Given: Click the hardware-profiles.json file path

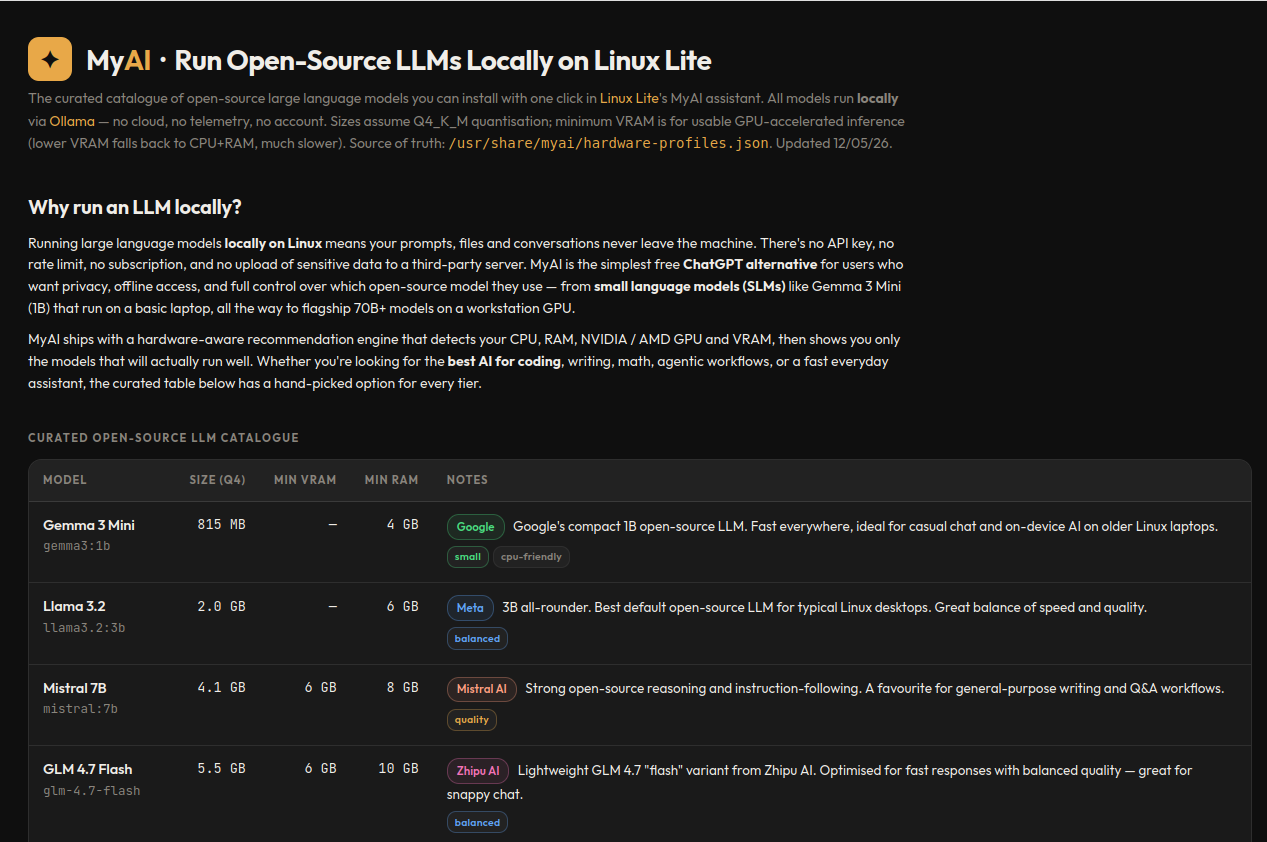Looking at the screenshot, I should click(609, 143).
